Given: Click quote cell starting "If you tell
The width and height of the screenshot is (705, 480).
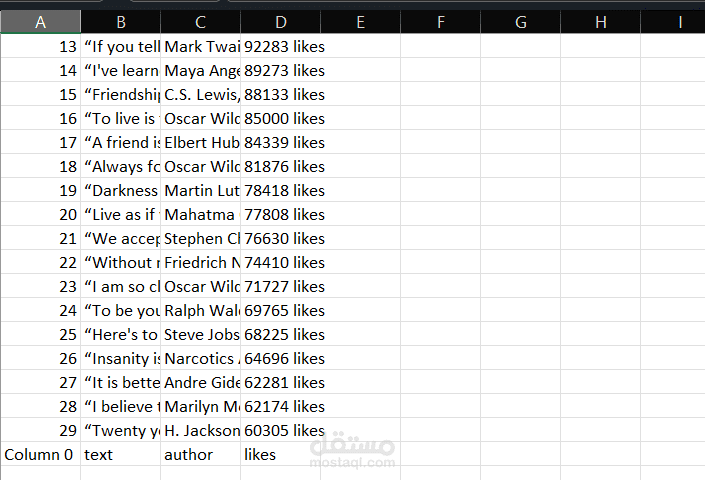Looking at the screenshot, I should (x=120, y=46).
